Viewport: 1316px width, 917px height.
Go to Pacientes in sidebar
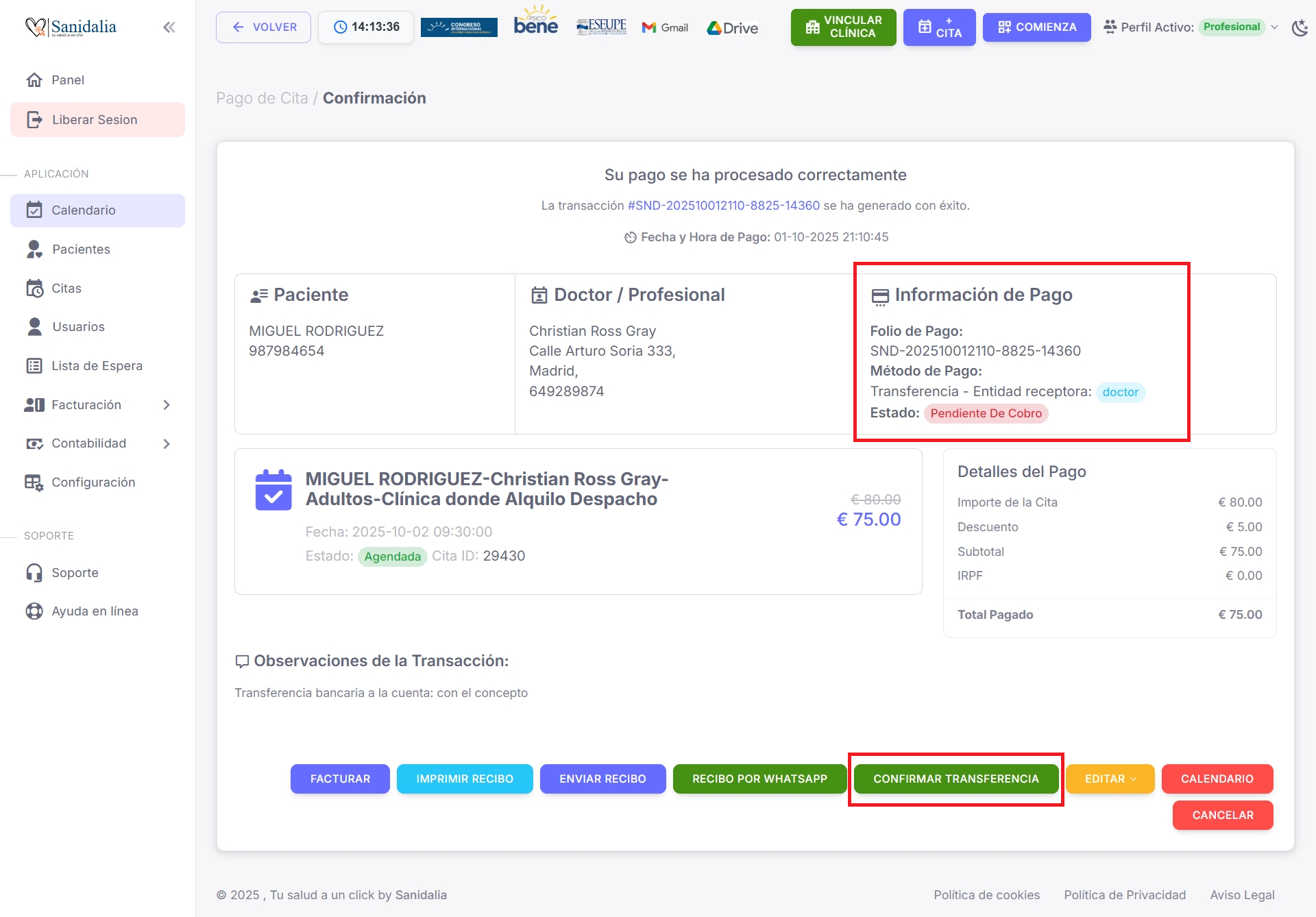[81, 249]
